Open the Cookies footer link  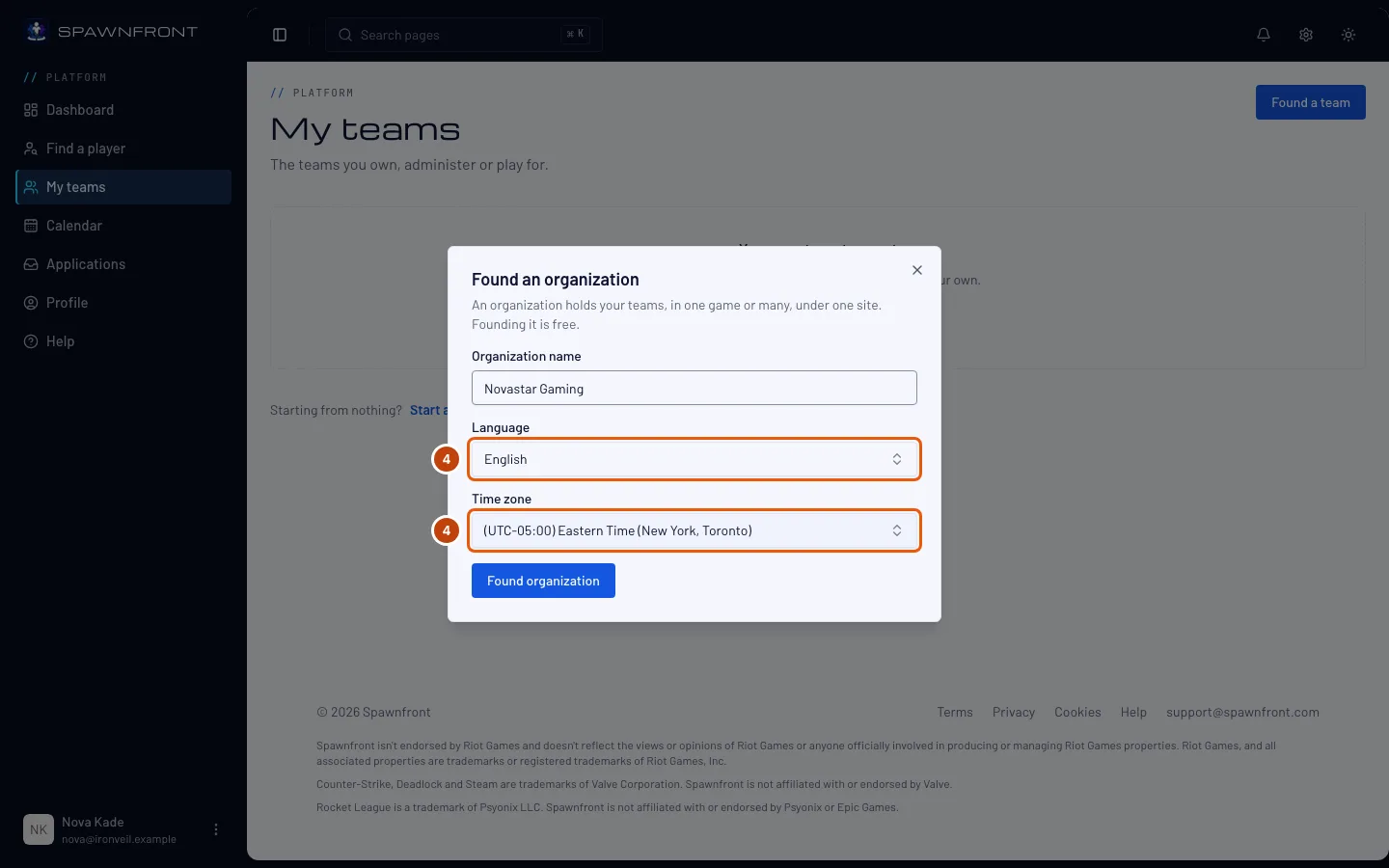coord(1077,713)
